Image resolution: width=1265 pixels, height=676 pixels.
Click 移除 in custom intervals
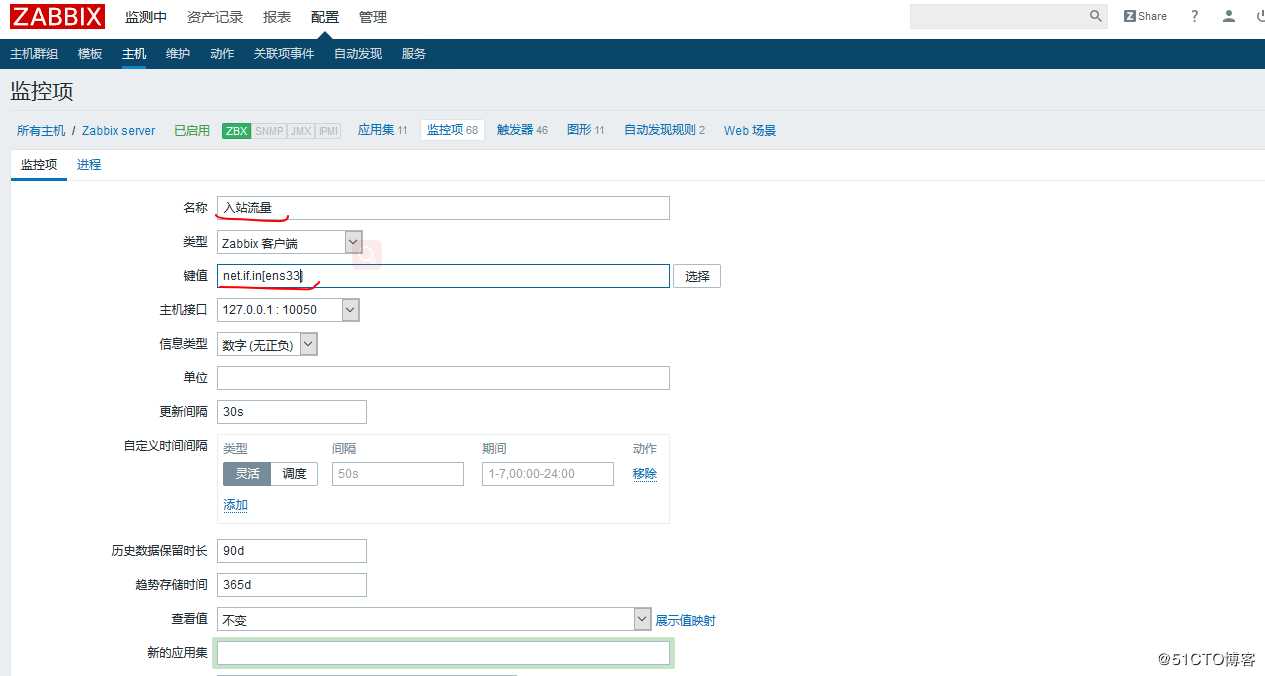click(645, 474)
